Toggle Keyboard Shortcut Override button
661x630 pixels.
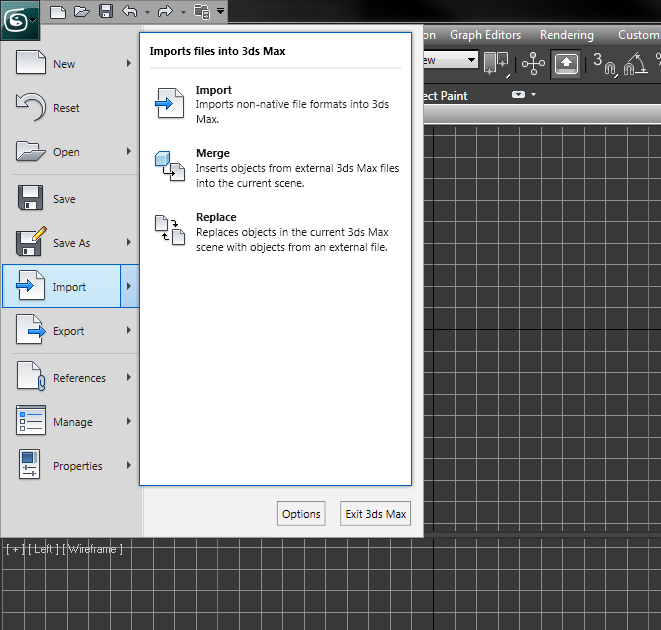(566, 65)
